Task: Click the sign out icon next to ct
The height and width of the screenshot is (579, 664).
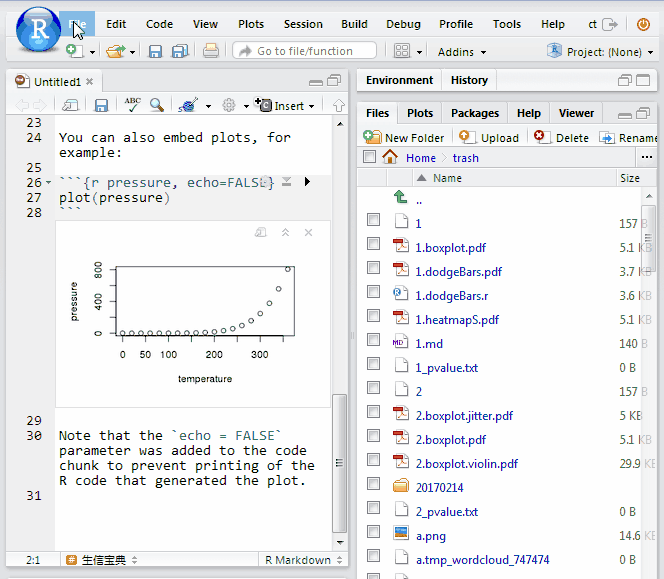Action: [x=609, y=25]
